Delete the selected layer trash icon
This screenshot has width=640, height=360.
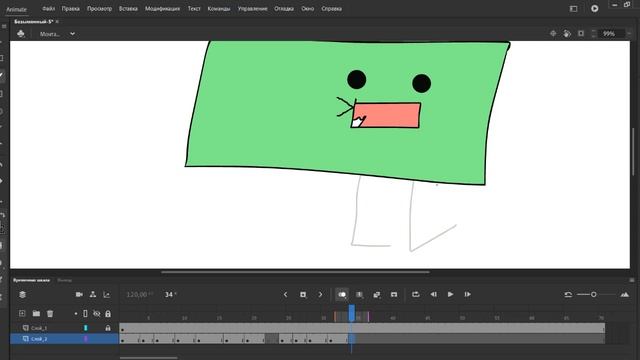pyautogui.click(x=50, y=313)
